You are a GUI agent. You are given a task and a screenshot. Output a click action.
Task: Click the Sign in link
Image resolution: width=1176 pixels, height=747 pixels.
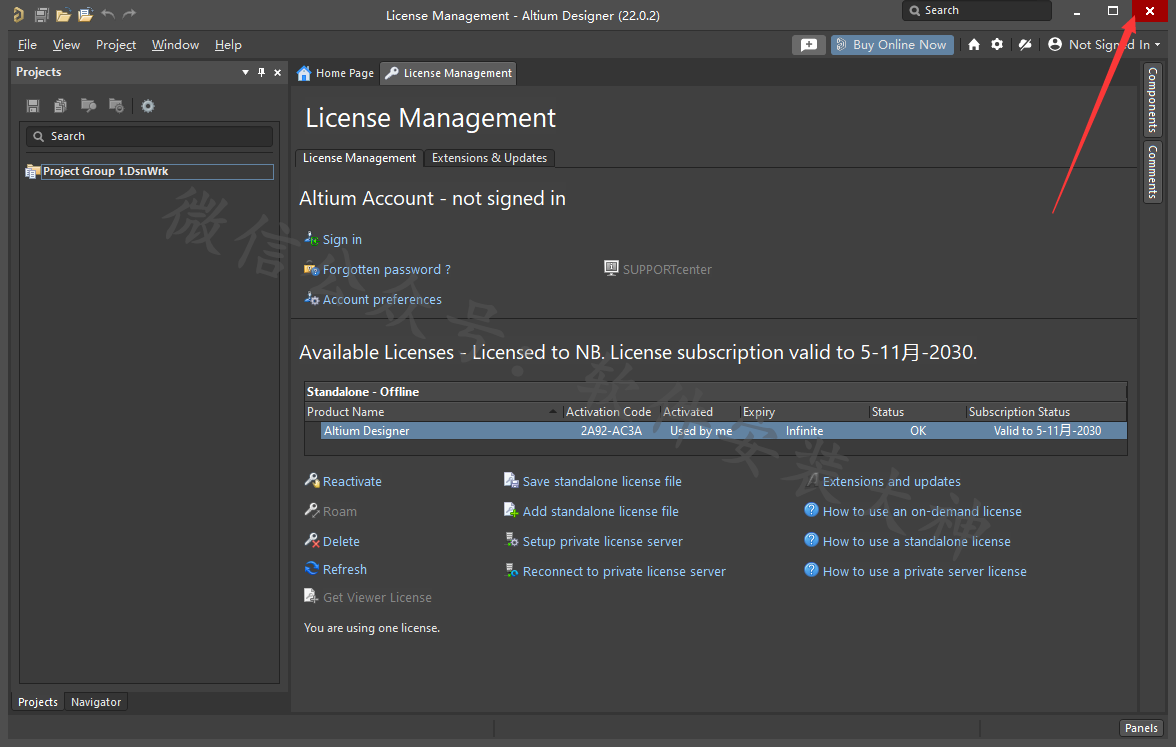click(x=342, y=239)
